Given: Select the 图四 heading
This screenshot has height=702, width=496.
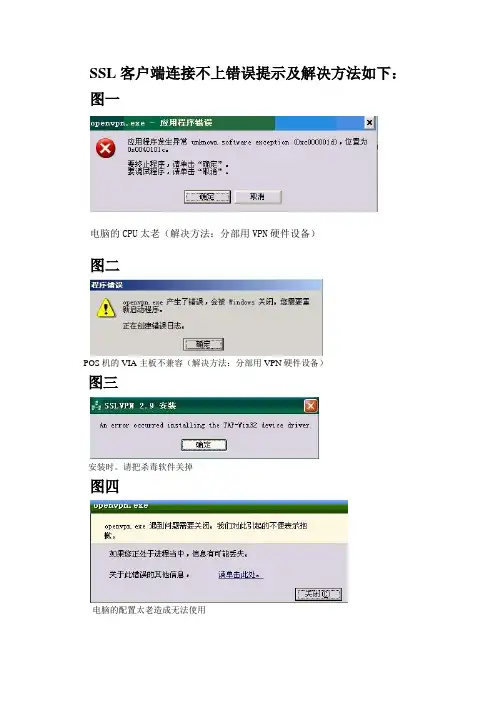Looking at the screenshot, I should coord(105,486).
